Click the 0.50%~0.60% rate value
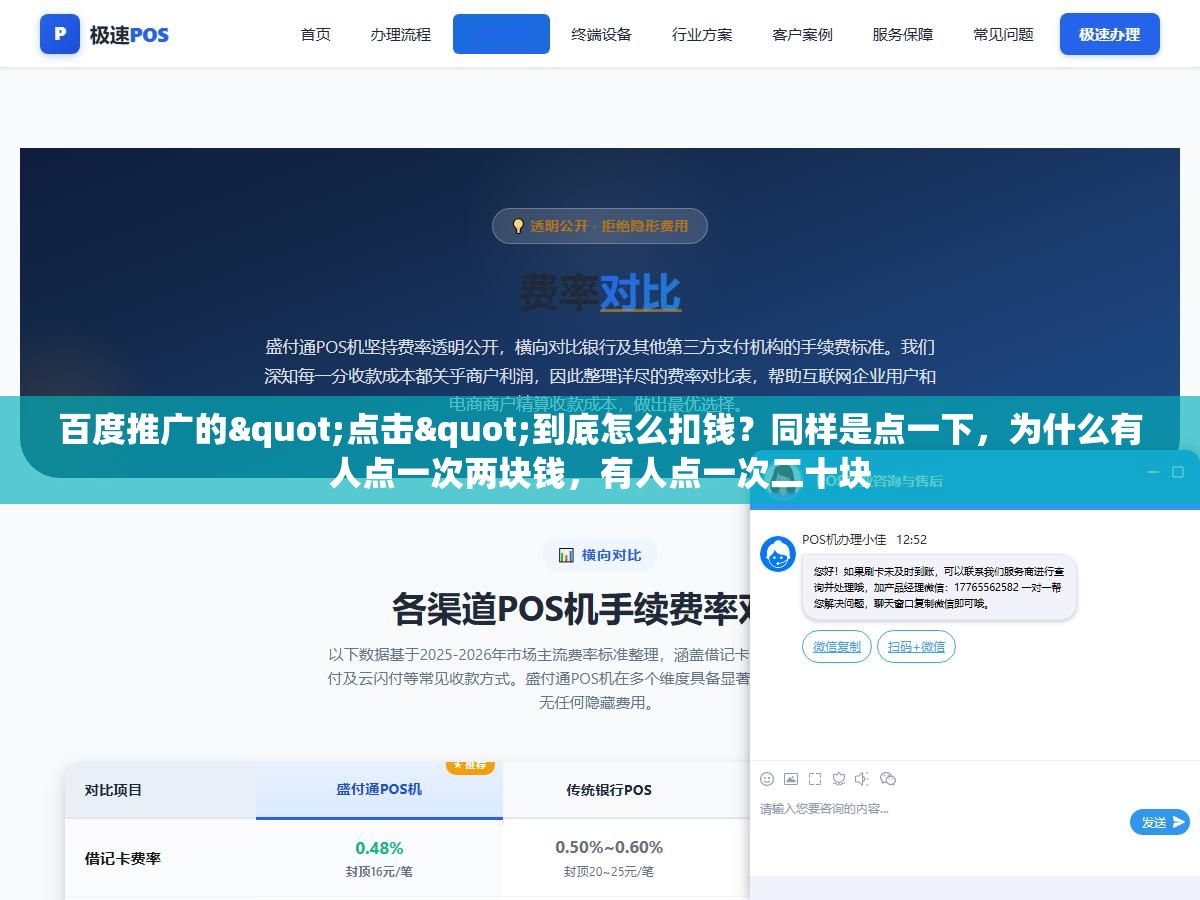 (x=609, y=847)
